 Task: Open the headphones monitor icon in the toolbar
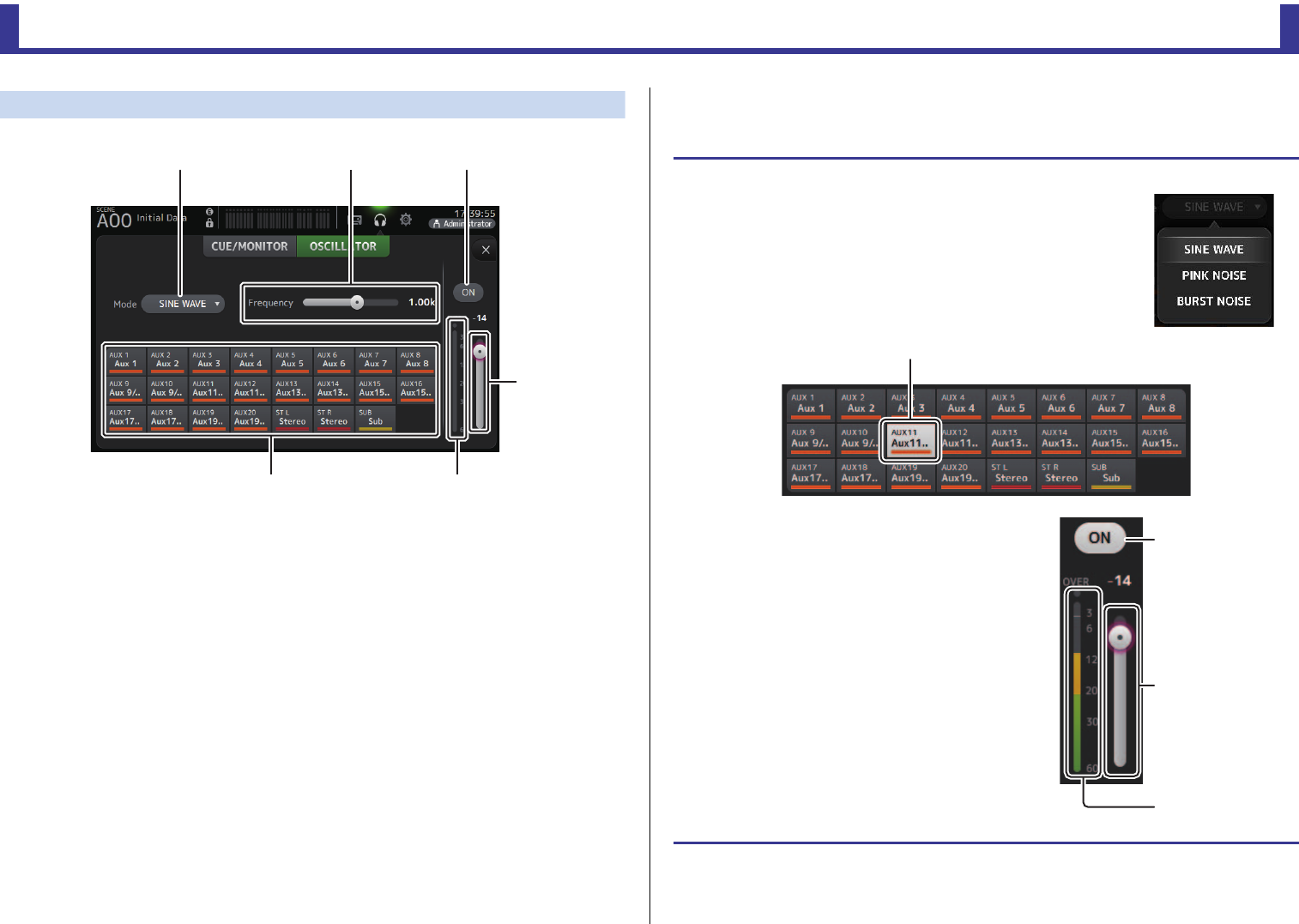point(380,220)
